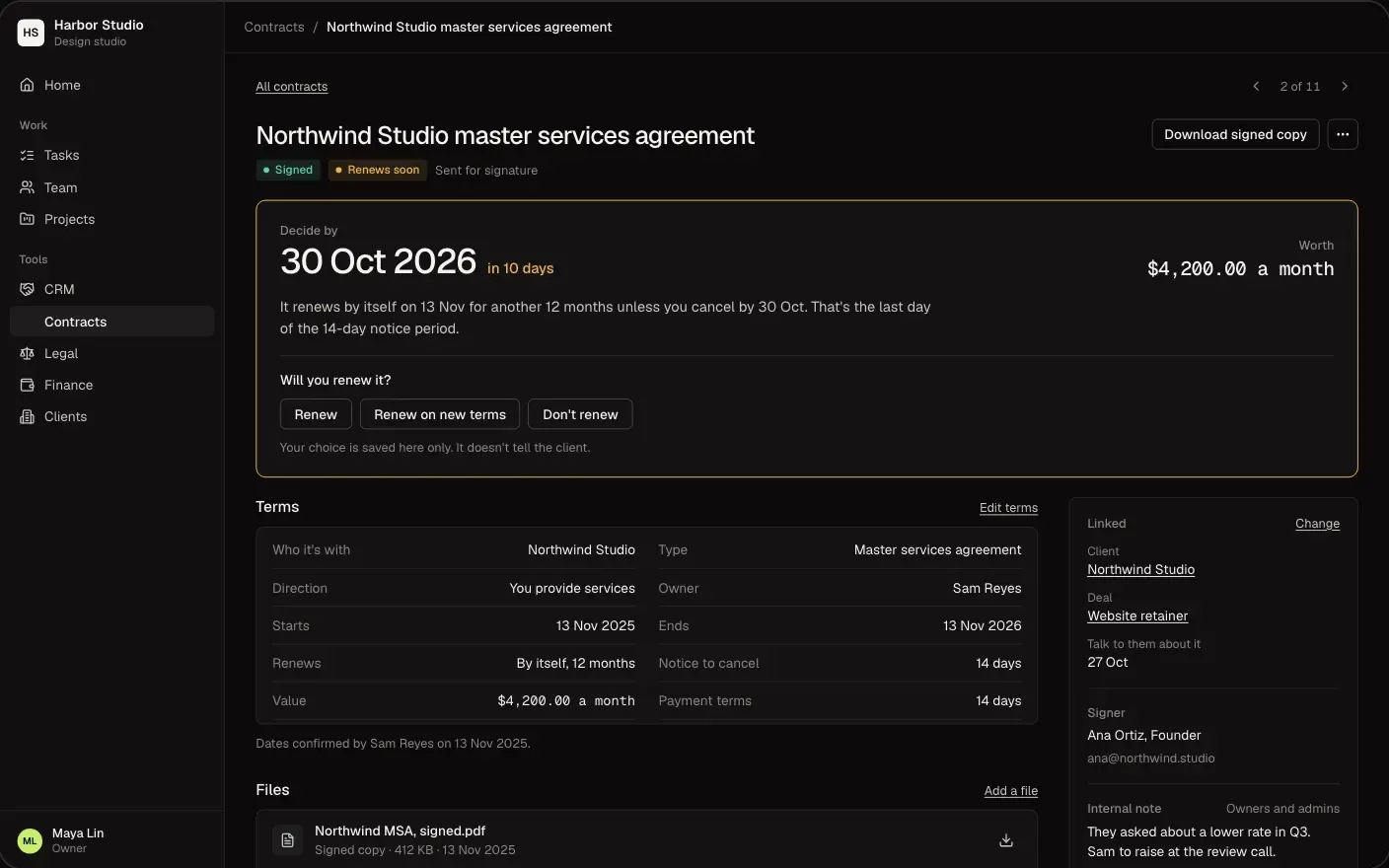This screenshot has width=1389, height=868.
Task: Click the Clients building icon
Action: [28, 416]
